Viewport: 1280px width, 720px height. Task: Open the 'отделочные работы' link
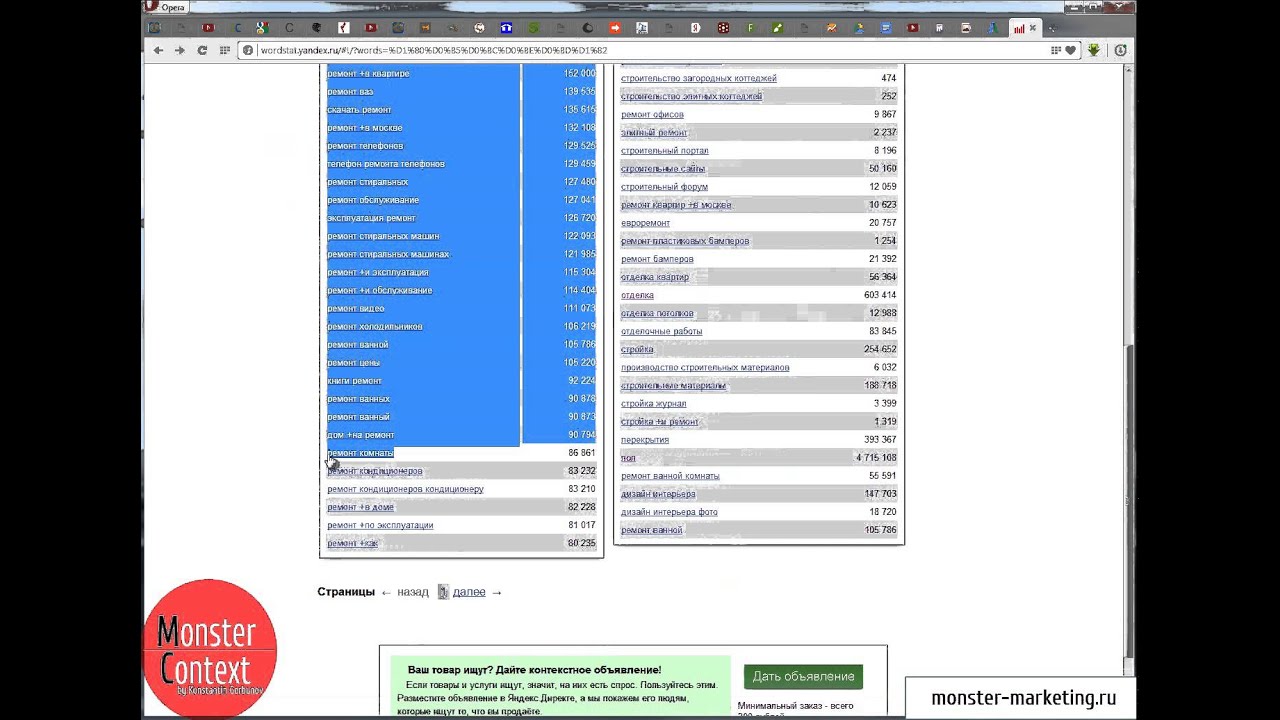[661, 331]
